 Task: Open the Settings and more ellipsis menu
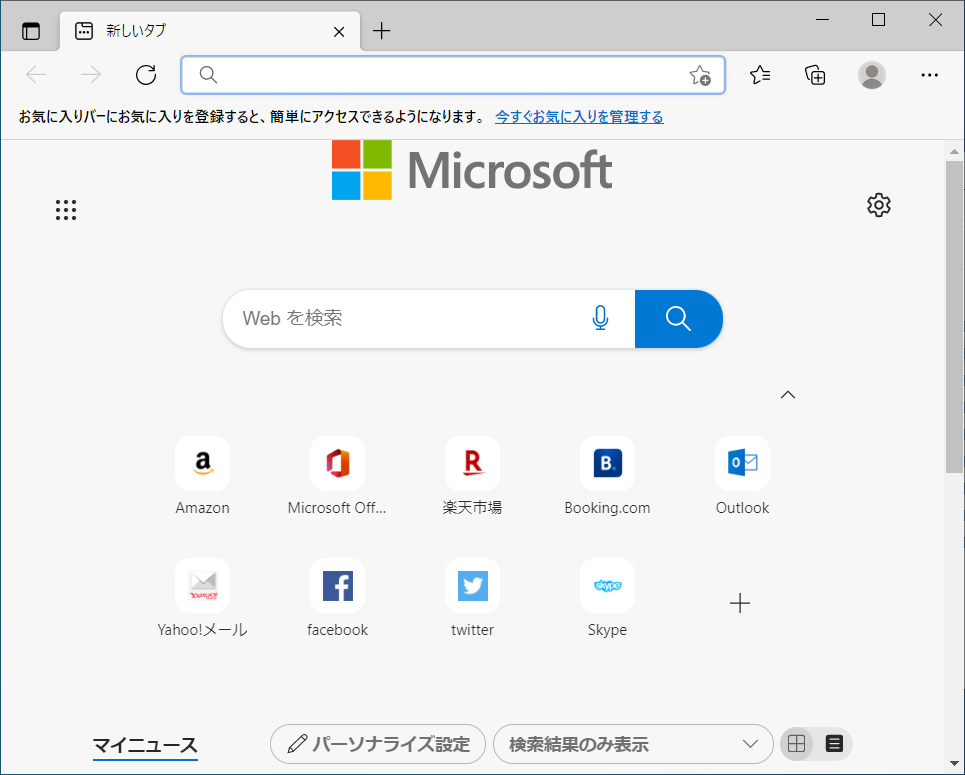point(929,75)
